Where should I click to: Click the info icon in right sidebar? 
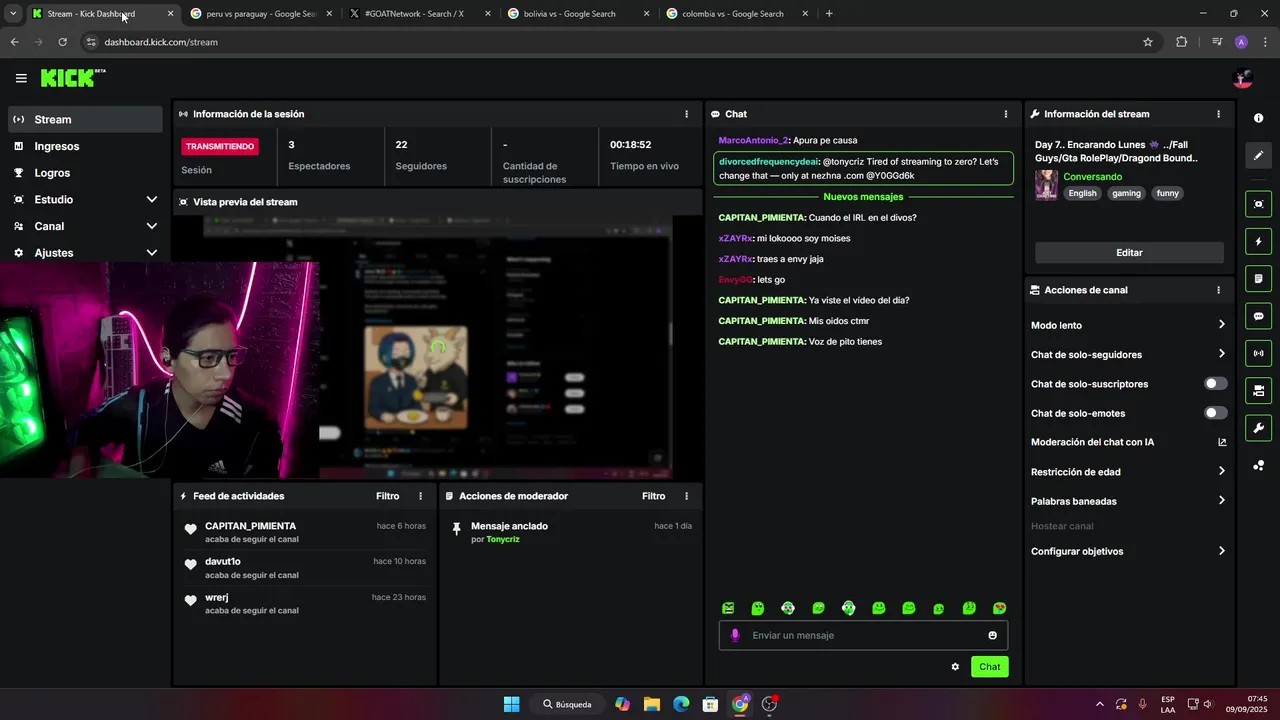click(1258, 118)
